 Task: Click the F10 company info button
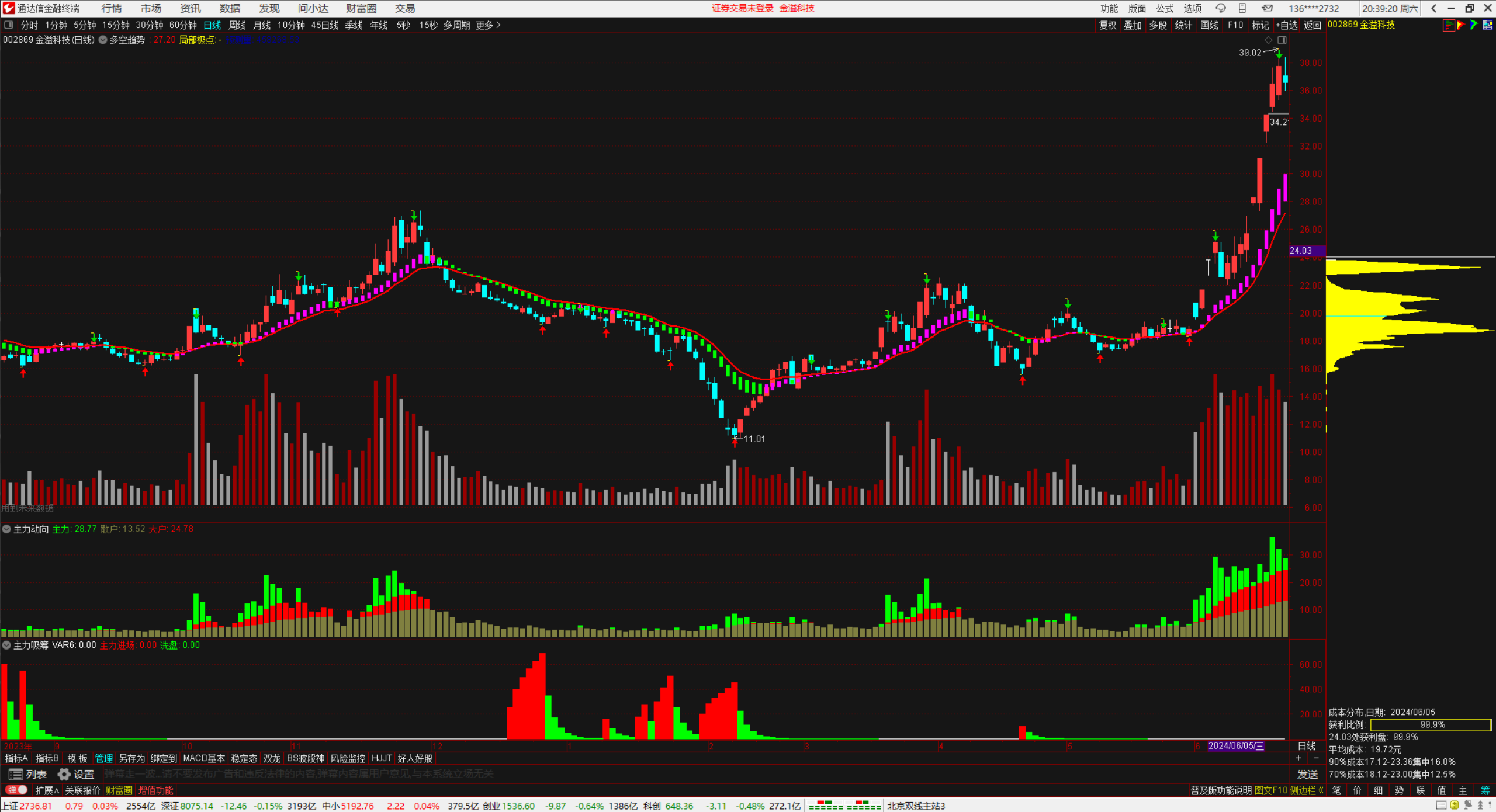[x=1235, y=25]
